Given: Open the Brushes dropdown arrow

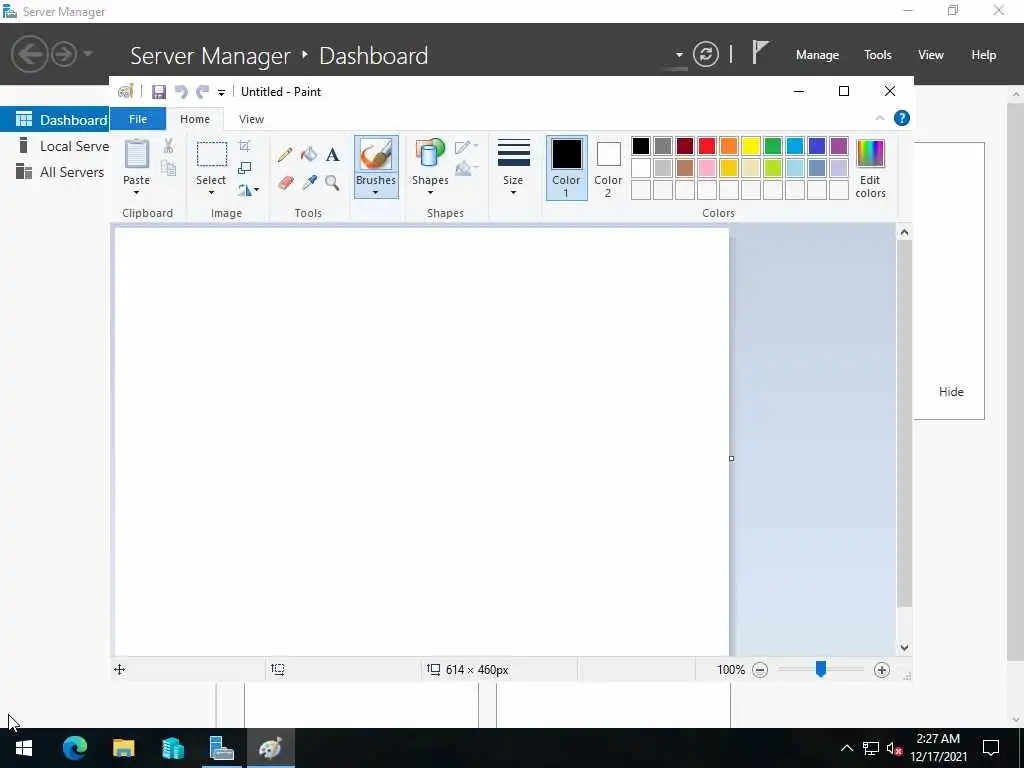Looking at the screenshot, I should (376, 193).
